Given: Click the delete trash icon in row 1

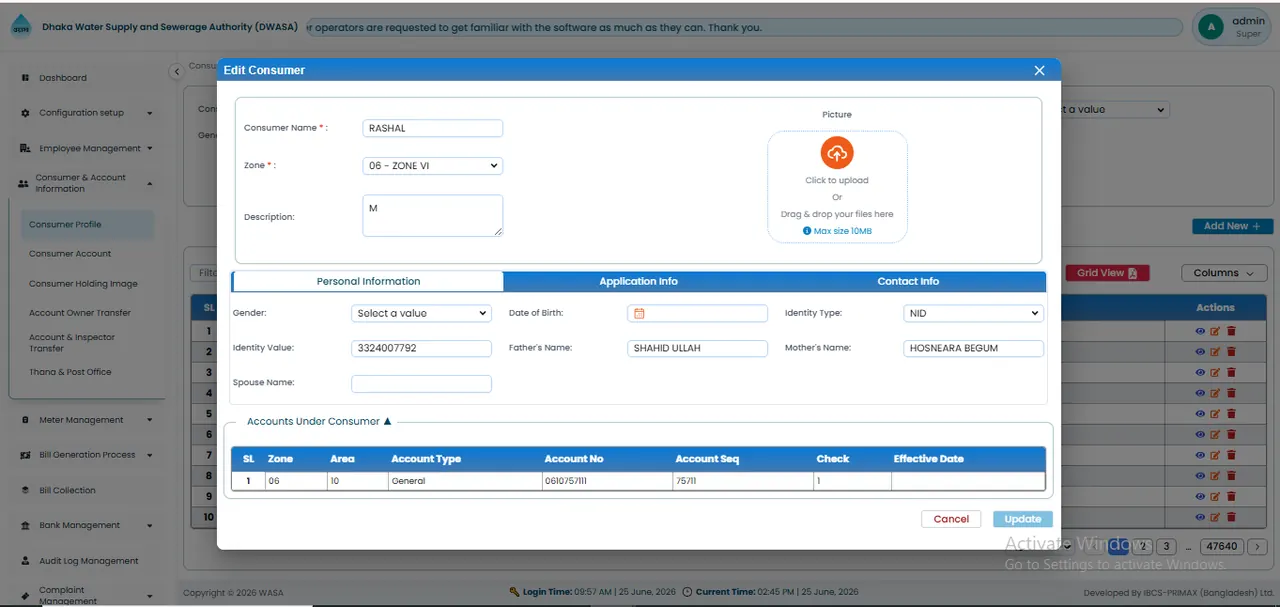Looking at the screenshot, I should [x=1231, y=331].
